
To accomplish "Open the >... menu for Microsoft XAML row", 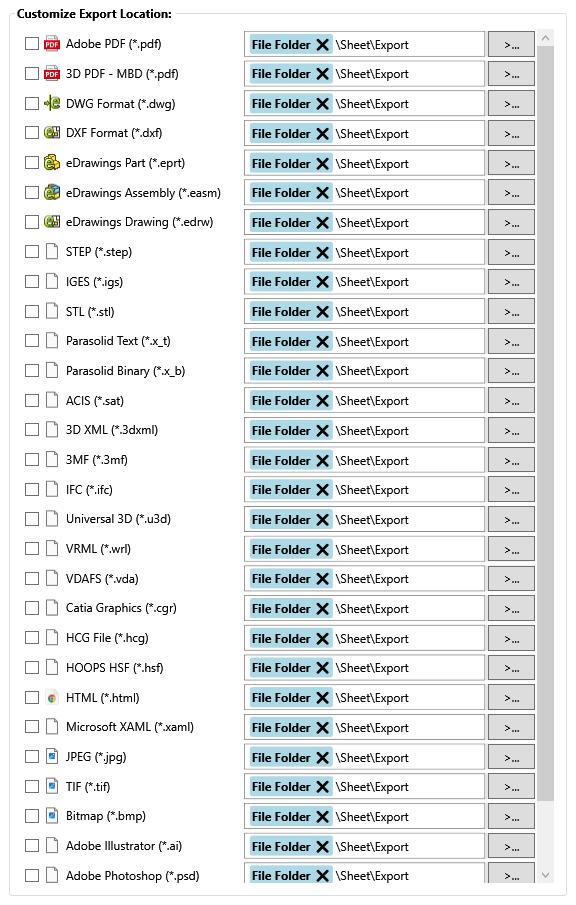I will pos(511,727).
